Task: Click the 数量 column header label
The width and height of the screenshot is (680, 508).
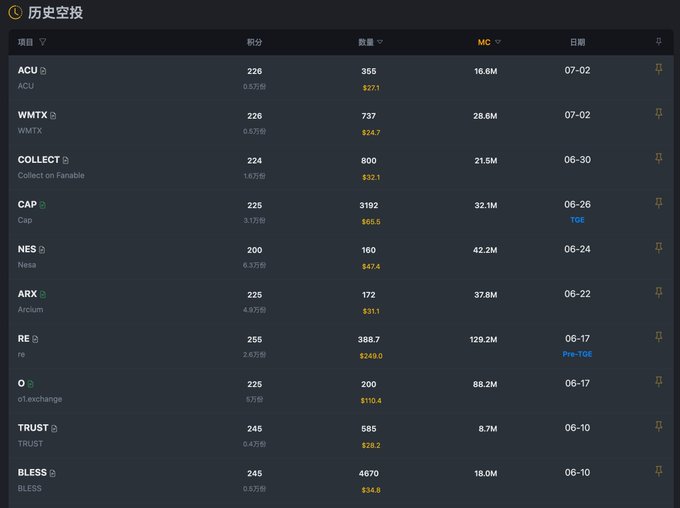Action: 366,42
